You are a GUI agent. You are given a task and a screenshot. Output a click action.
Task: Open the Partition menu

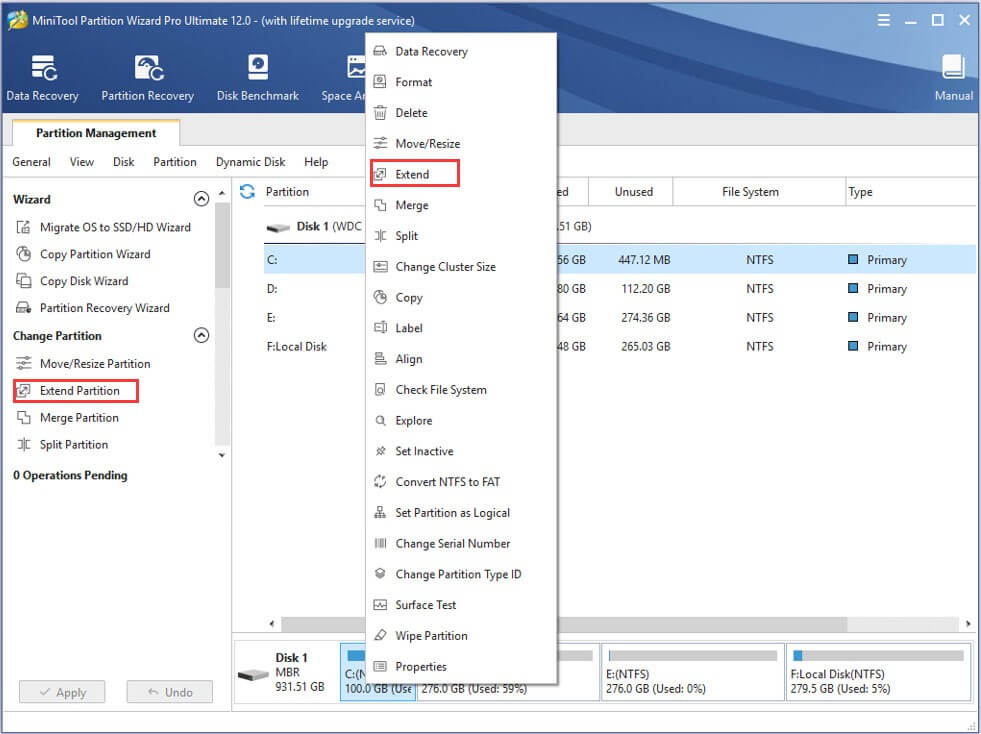(x=175, y=162)
